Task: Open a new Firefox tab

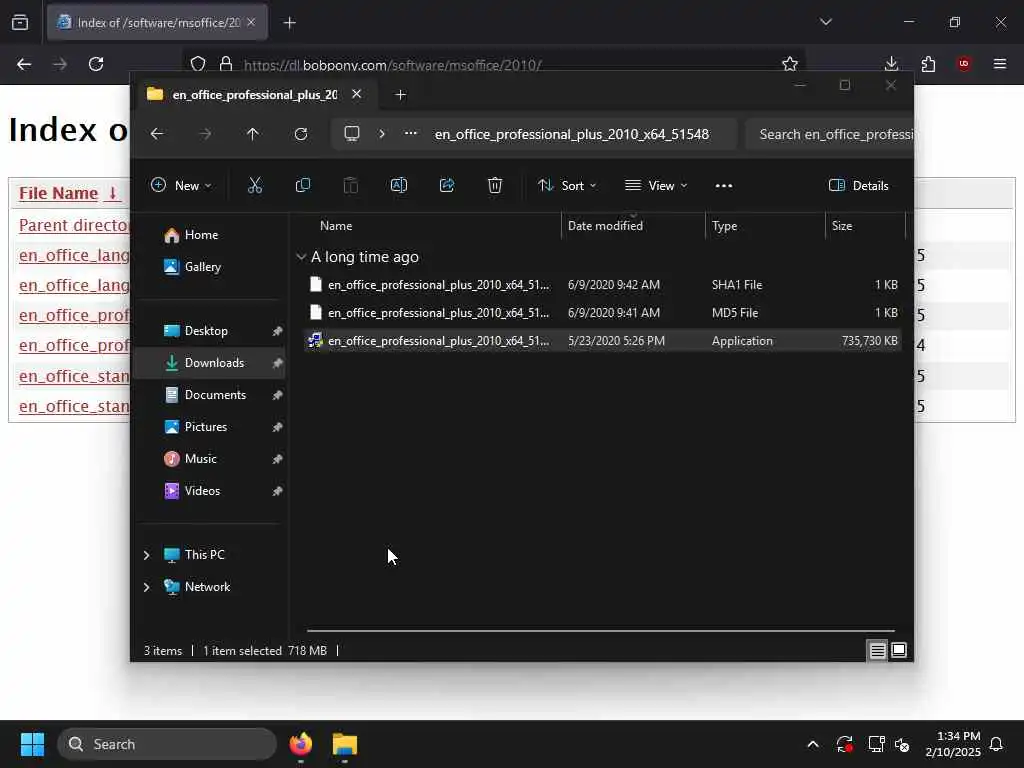Action: (x=290, y=23)
